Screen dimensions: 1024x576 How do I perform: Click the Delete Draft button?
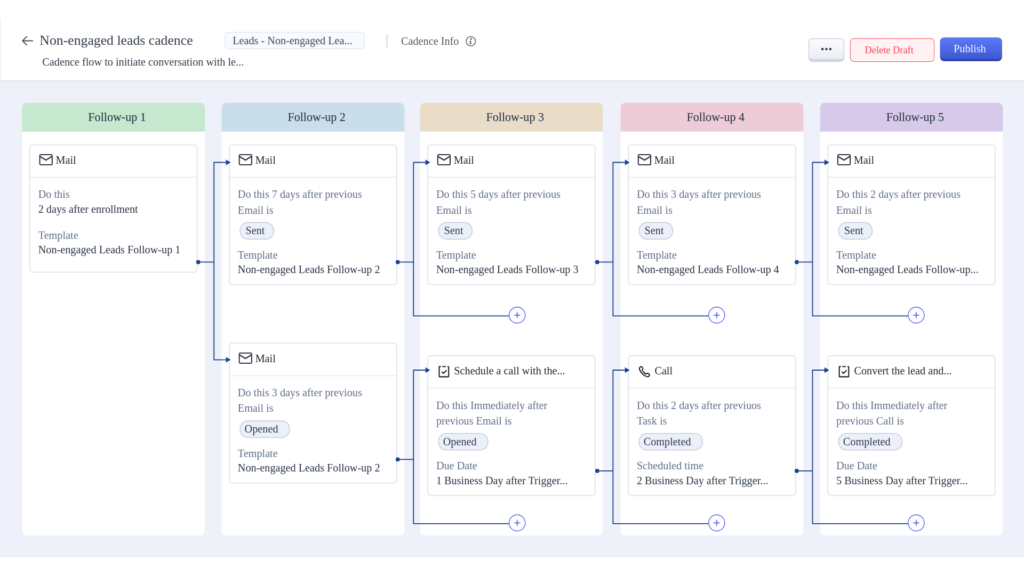point(891,49)
